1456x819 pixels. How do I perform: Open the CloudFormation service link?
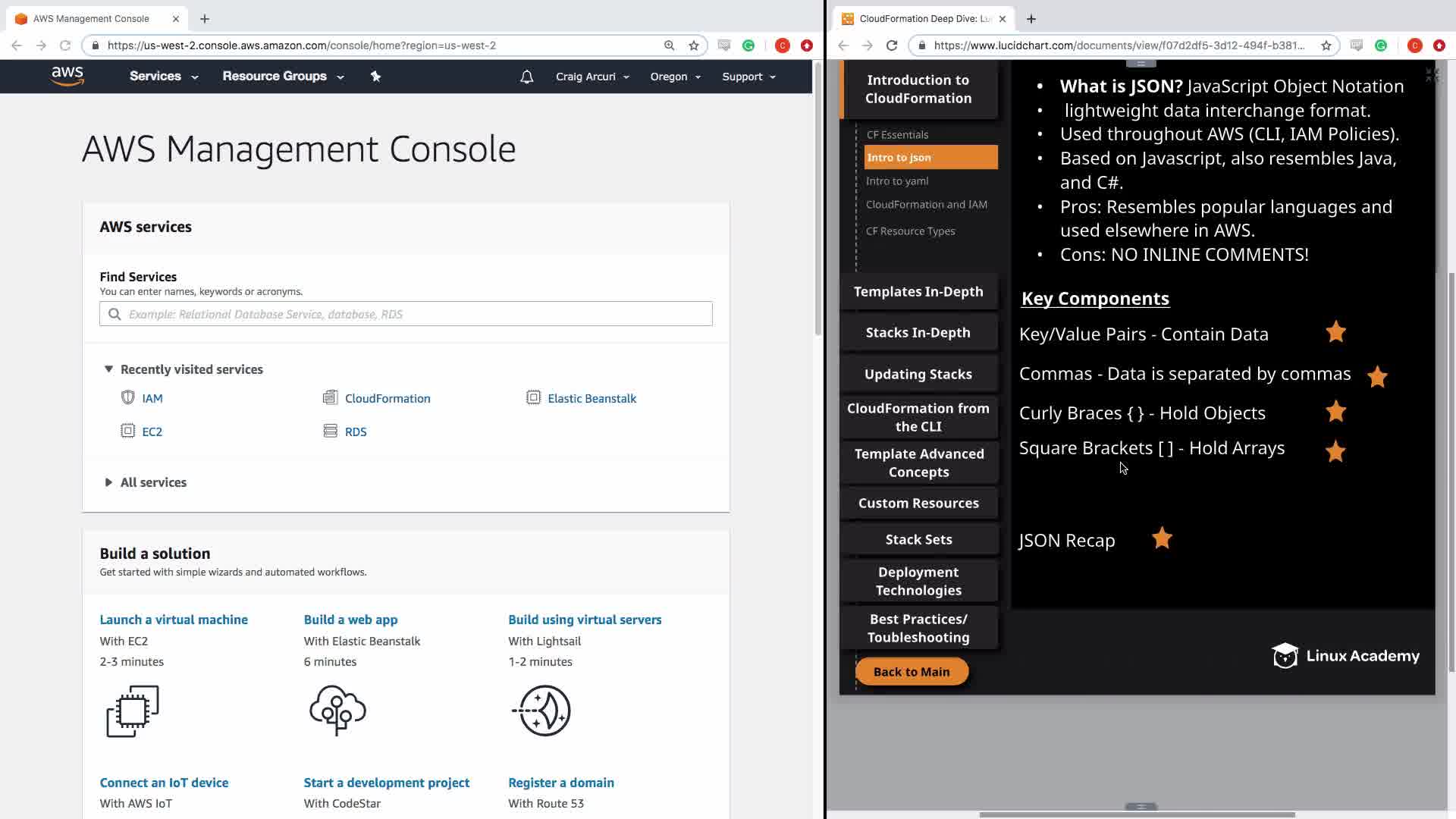387,398
